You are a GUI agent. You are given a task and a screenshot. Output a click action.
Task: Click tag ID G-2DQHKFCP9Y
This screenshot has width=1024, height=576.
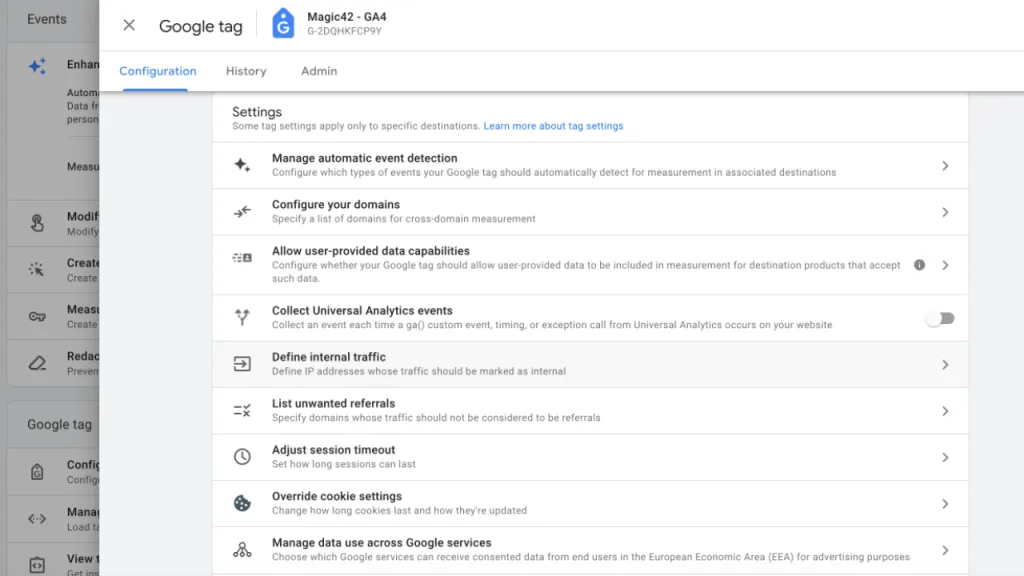[x=344, y=31]
